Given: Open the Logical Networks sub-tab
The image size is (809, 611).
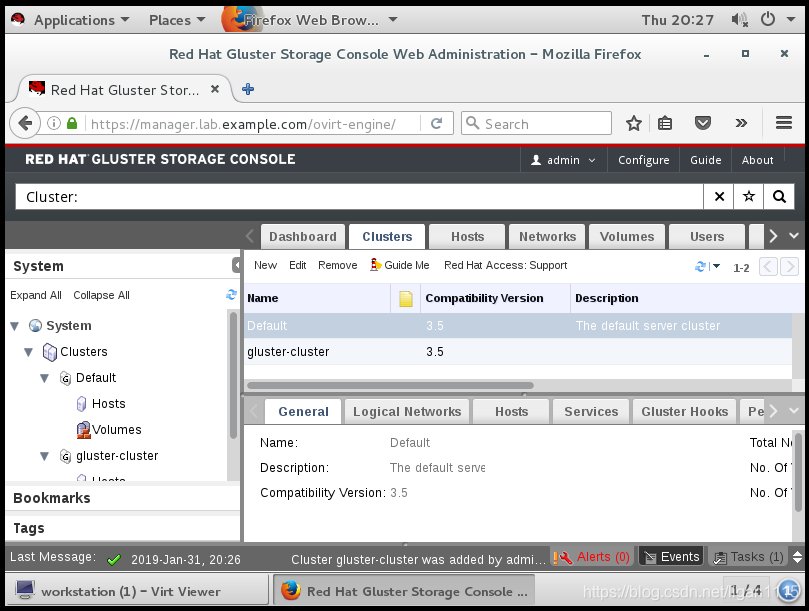Looking at the screenshot, I should click(x=407, y=411).
